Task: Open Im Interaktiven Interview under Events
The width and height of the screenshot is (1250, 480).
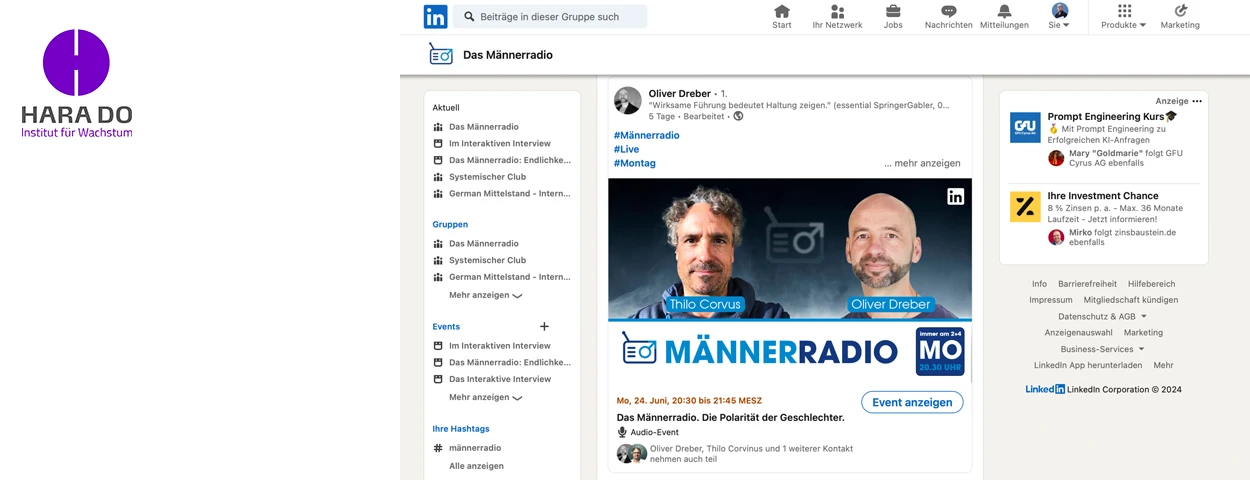Action: pos(500,345)
